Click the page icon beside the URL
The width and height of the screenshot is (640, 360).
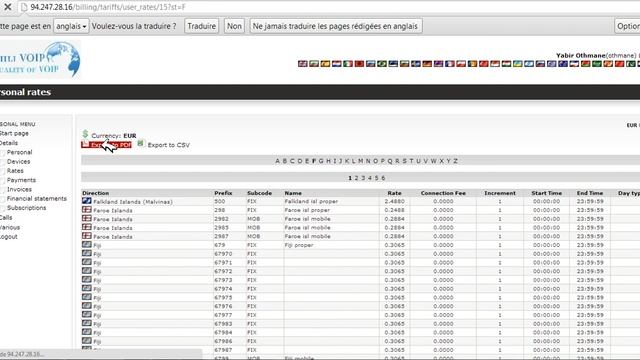click(24, 7)
